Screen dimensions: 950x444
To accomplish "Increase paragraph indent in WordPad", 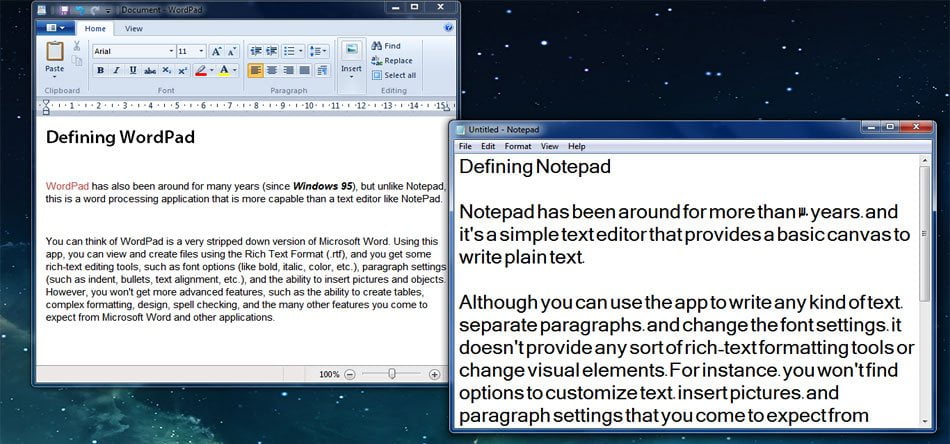I will point(271,51).
